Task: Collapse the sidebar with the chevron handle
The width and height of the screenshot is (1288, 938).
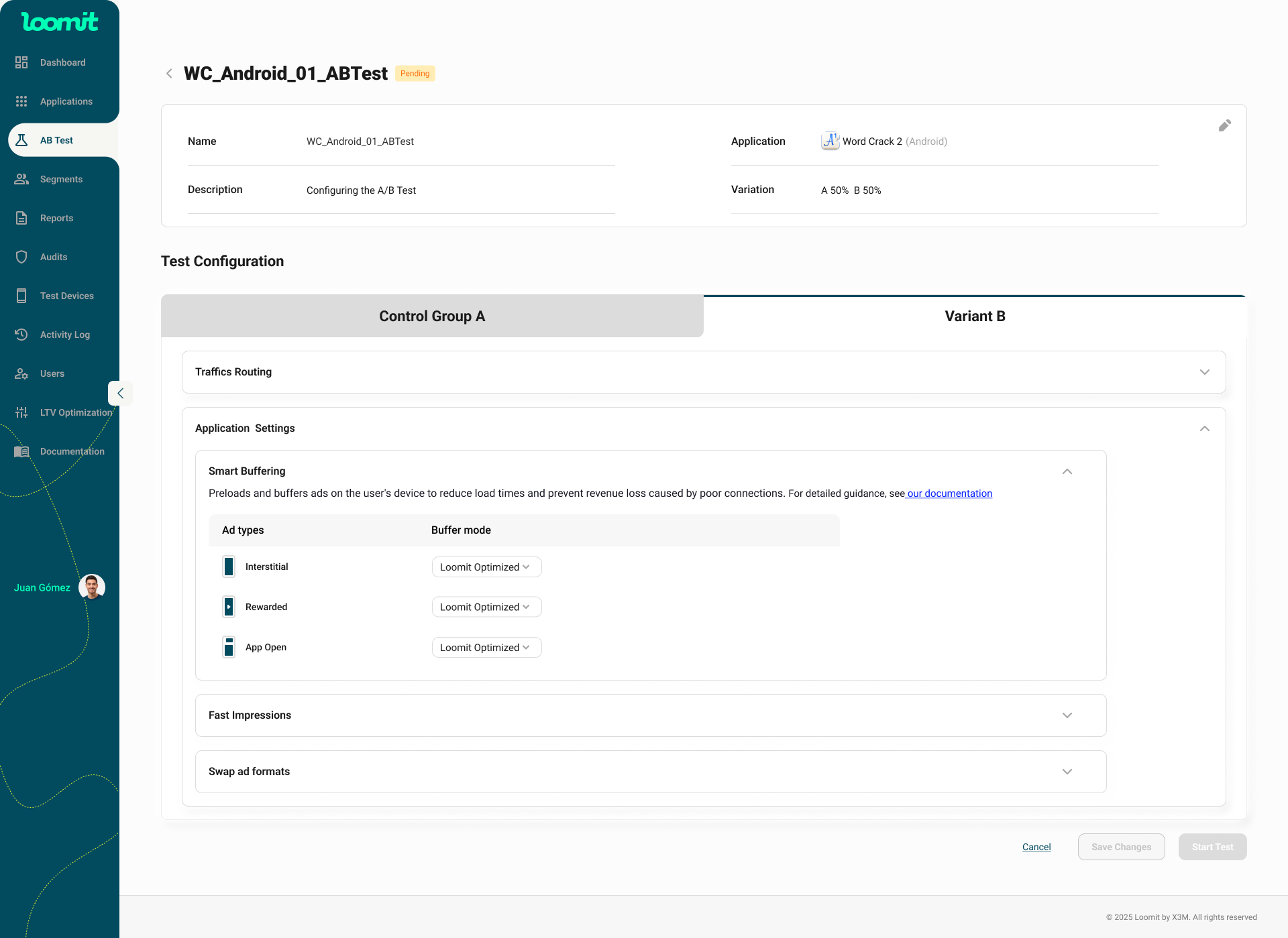Action: pos(120,394)
